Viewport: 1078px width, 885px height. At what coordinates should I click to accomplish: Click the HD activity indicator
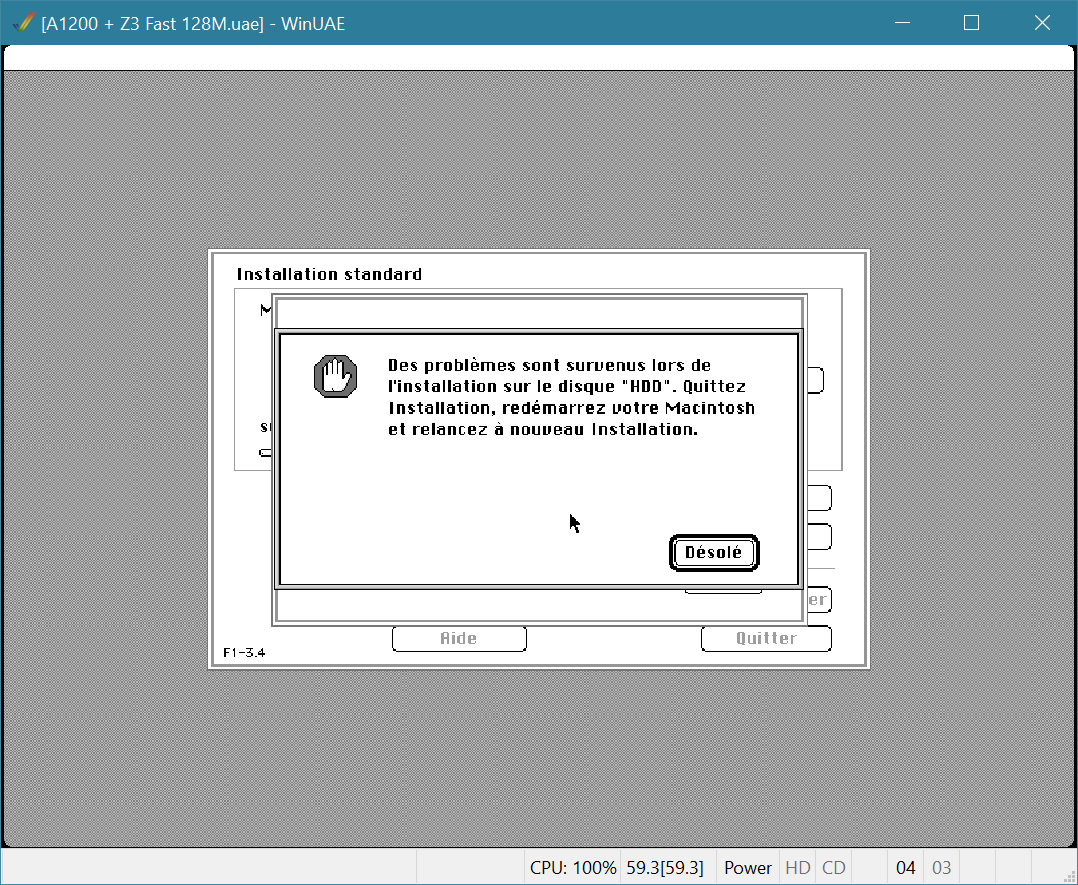click(x=798, y=868)
